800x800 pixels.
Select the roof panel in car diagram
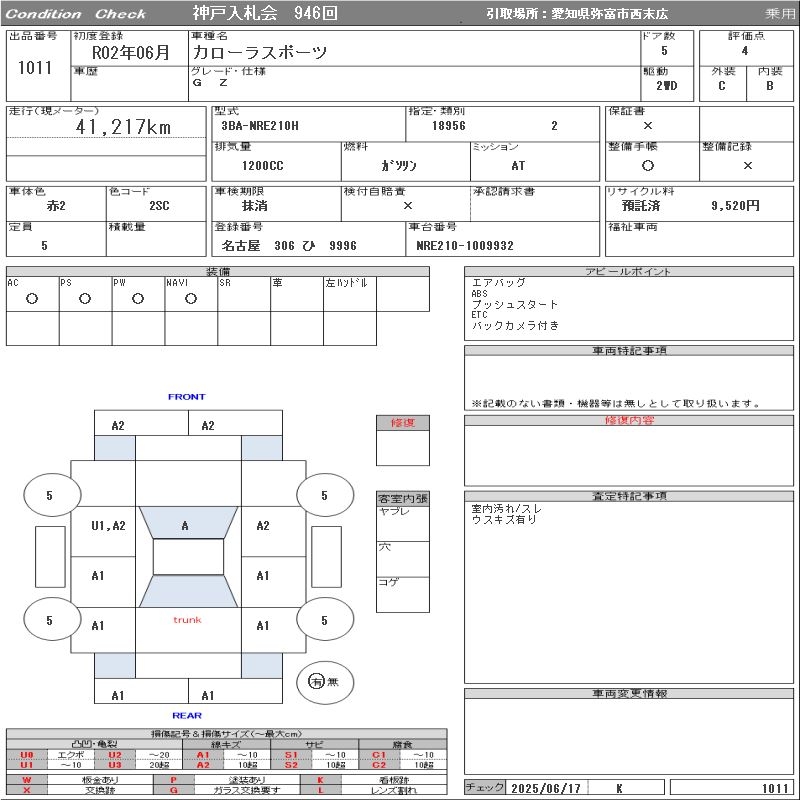click(x=188, y=557)
